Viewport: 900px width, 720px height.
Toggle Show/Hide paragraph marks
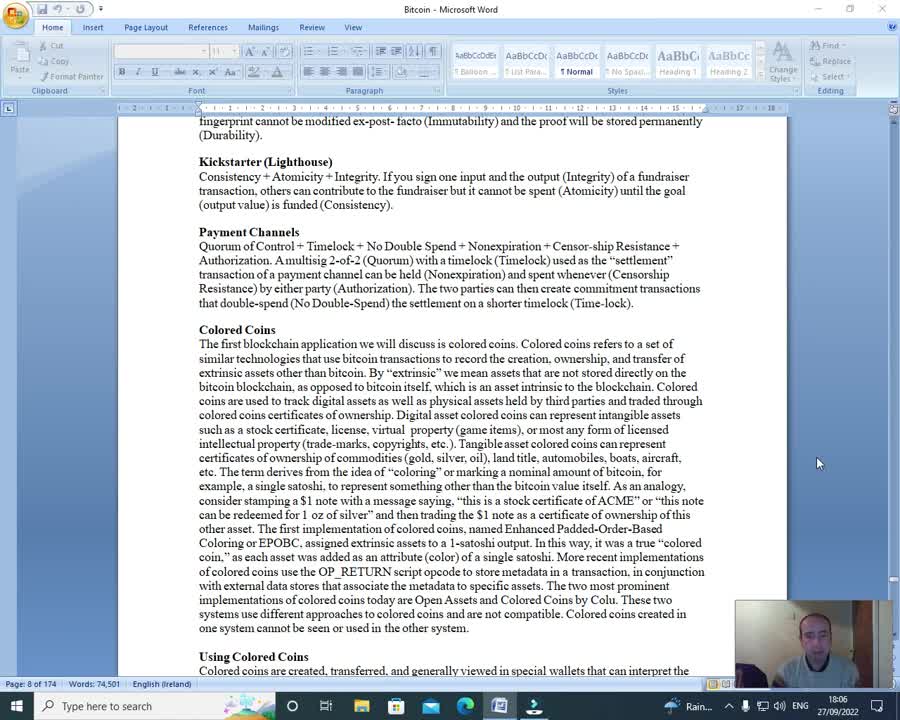pyautogui.click(x=433, y=52)
